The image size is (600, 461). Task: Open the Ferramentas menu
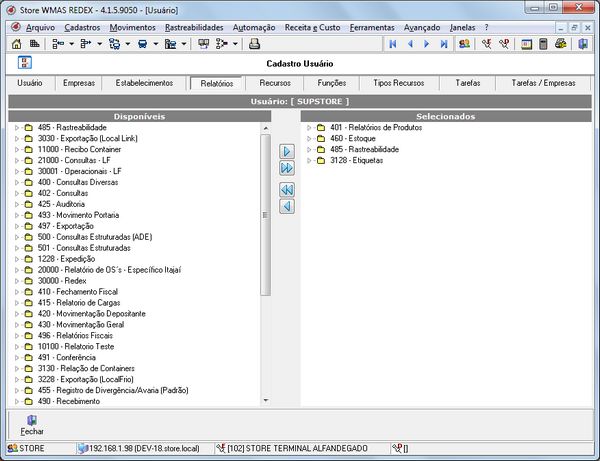372,28
